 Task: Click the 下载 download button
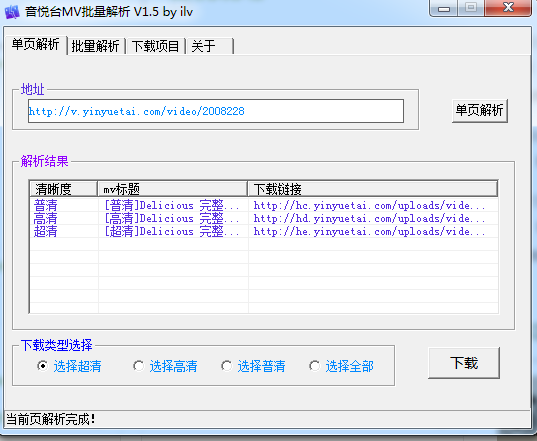pyautogui.click(x=464, y=363)
